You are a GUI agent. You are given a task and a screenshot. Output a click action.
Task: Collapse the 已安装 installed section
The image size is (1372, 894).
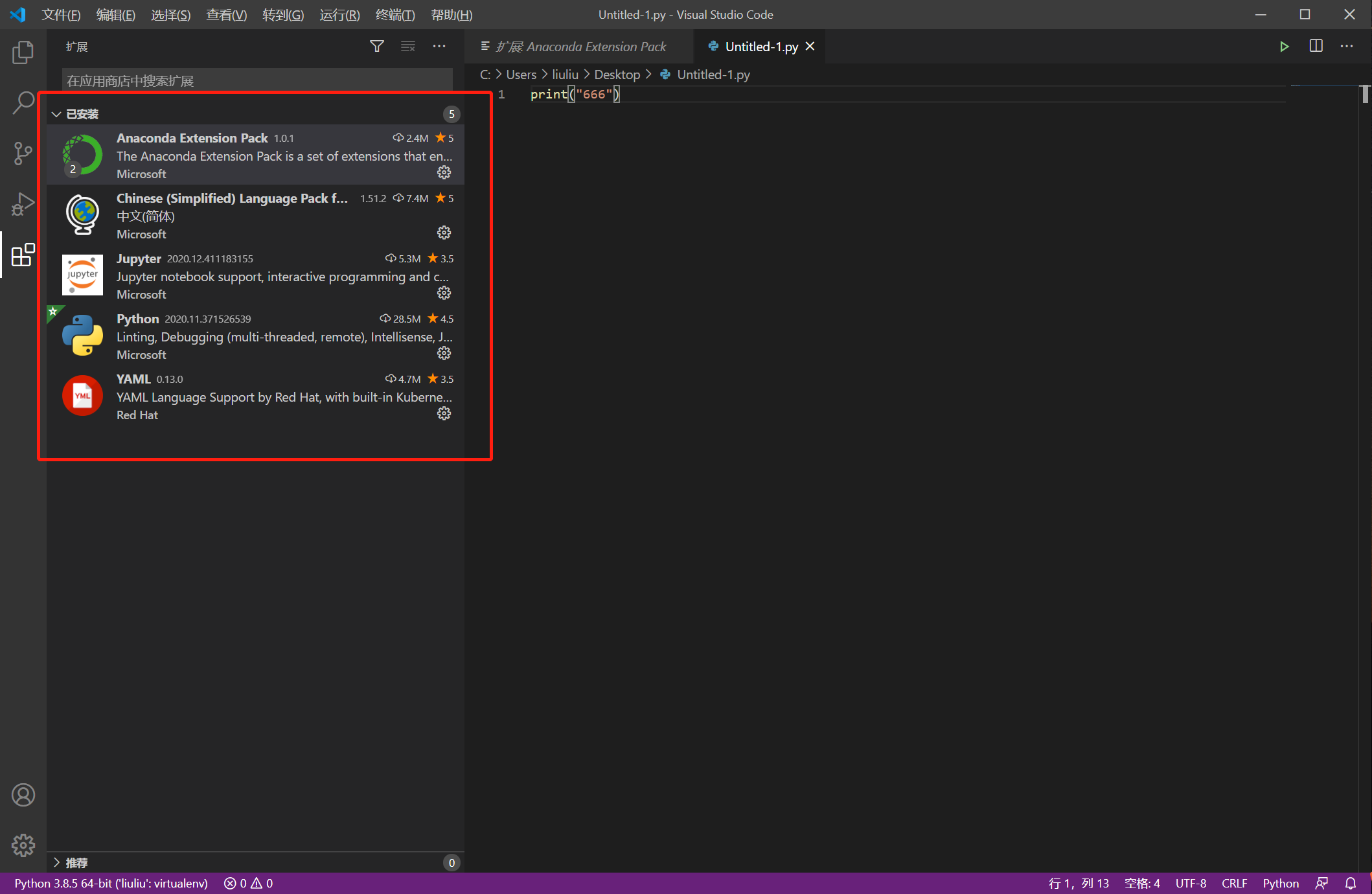coord(57,114)
